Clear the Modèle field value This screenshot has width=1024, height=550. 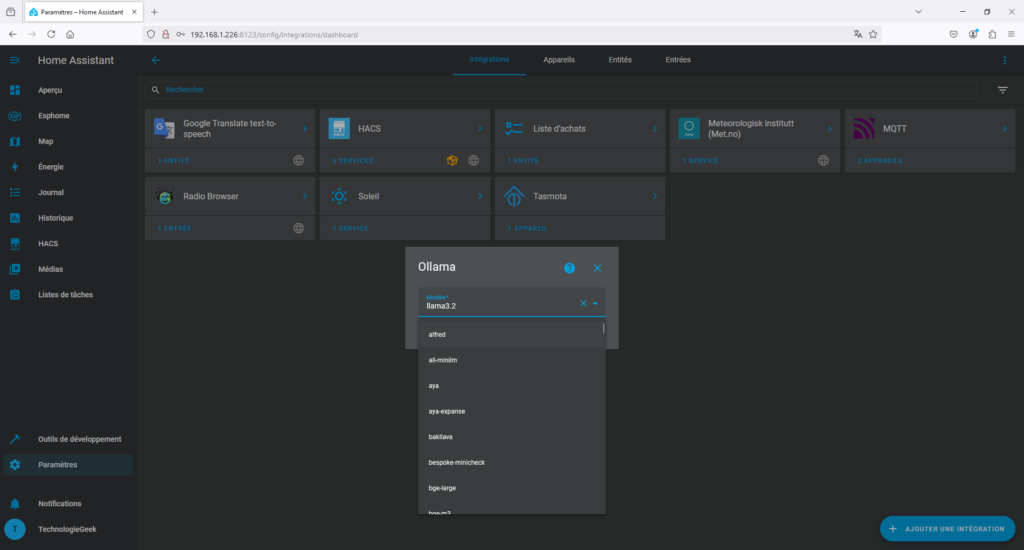click(583, 303)
